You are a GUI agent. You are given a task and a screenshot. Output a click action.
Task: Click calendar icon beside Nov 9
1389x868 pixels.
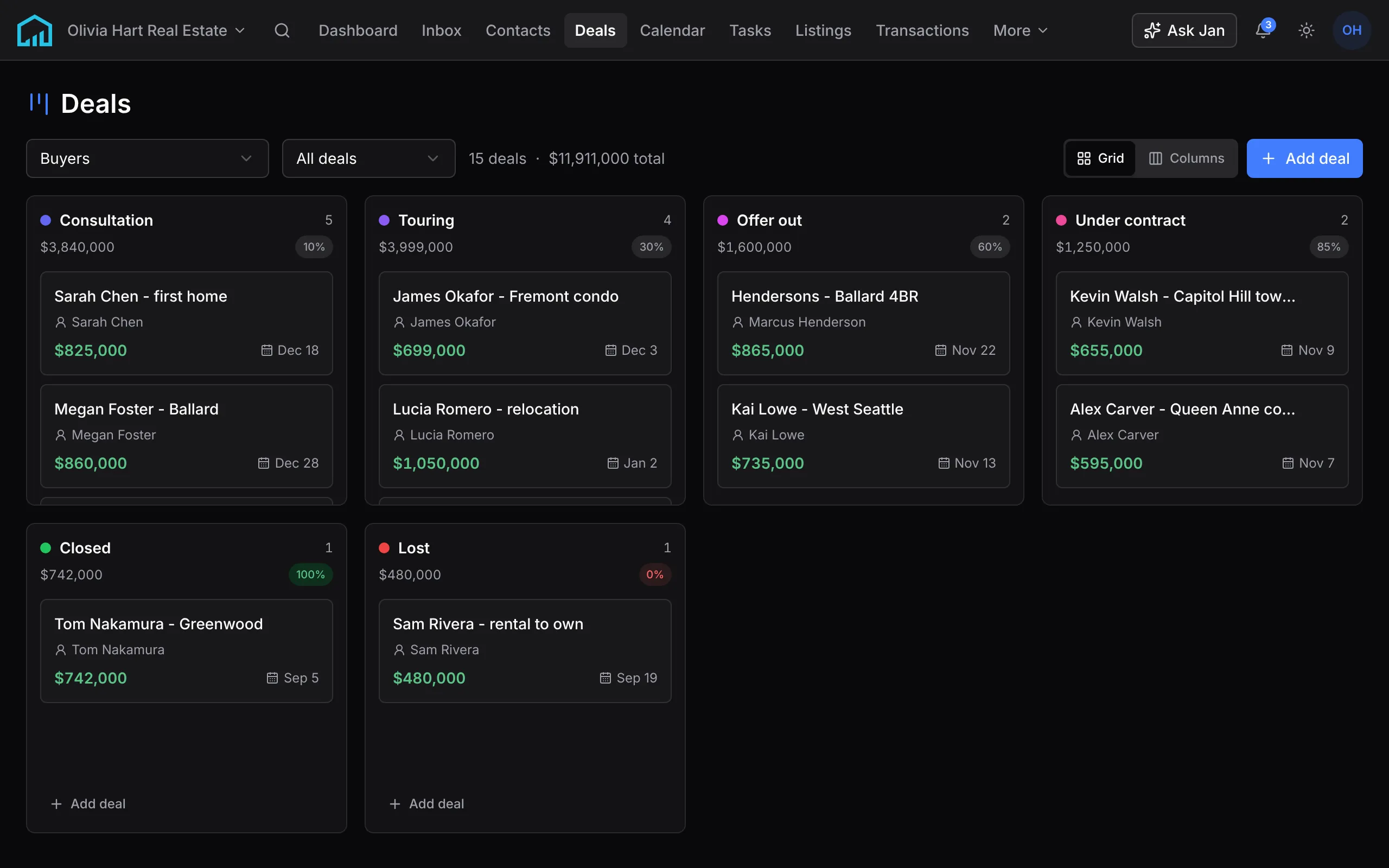[1288, 350]
